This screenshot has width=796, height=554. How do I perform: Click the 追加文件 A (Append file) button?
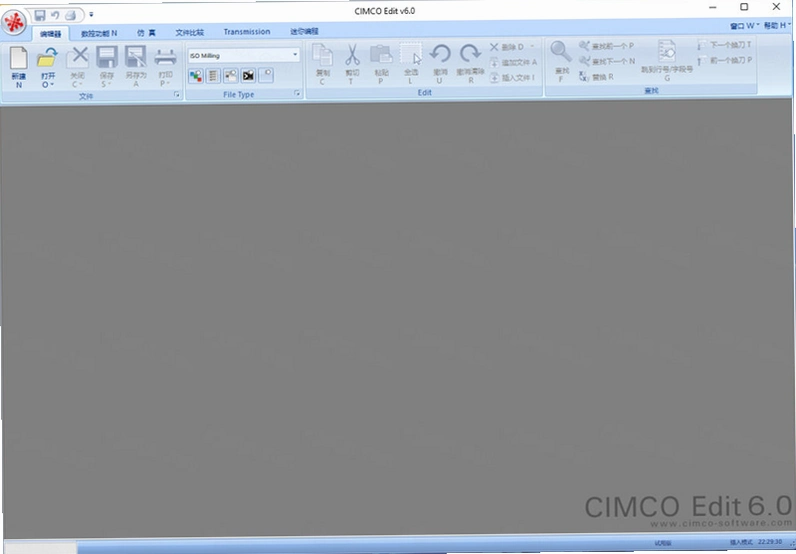513,62
